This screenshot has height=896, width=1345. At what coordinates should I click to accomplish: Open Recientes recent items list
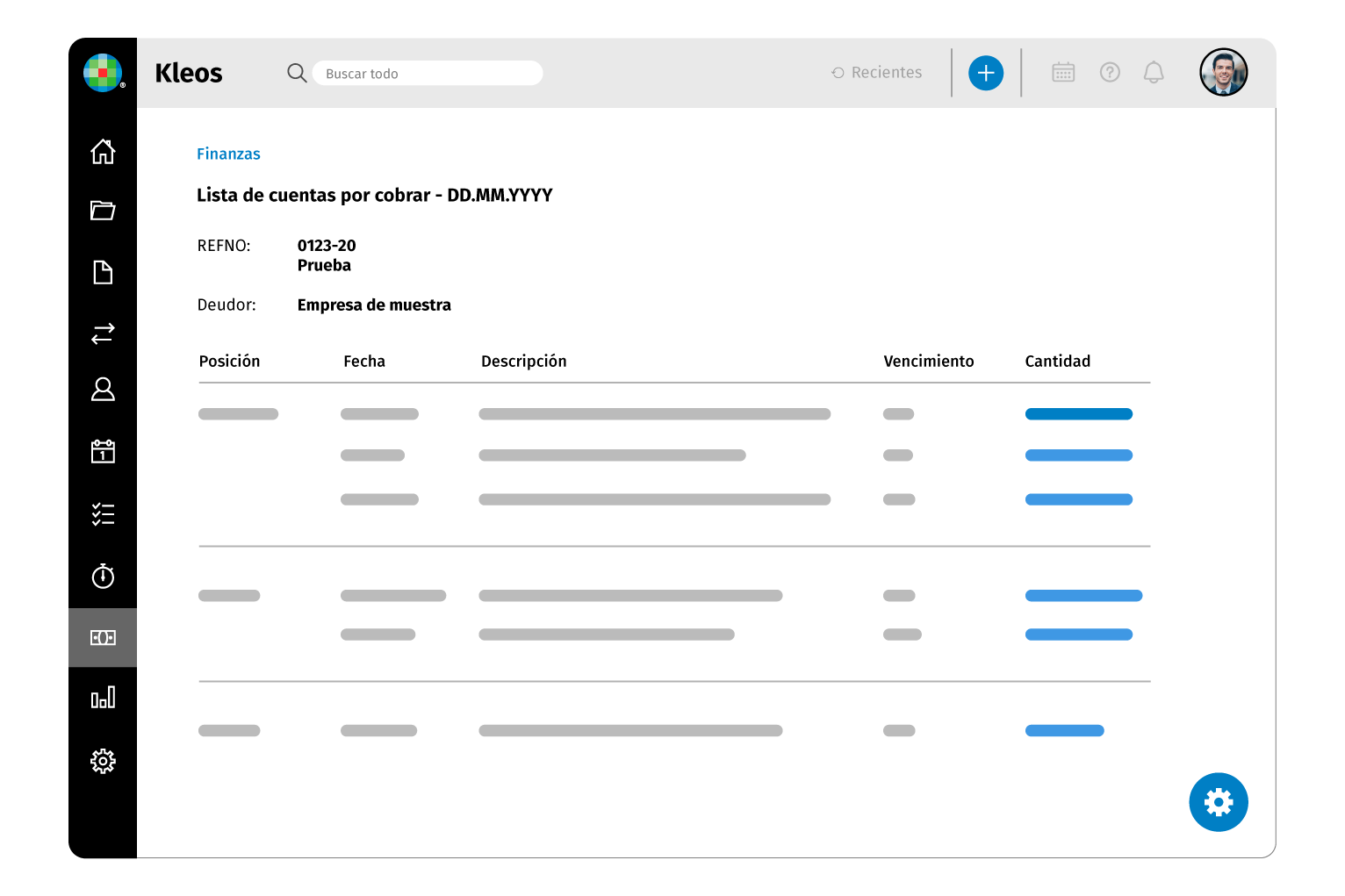click(x=877, y=73)
